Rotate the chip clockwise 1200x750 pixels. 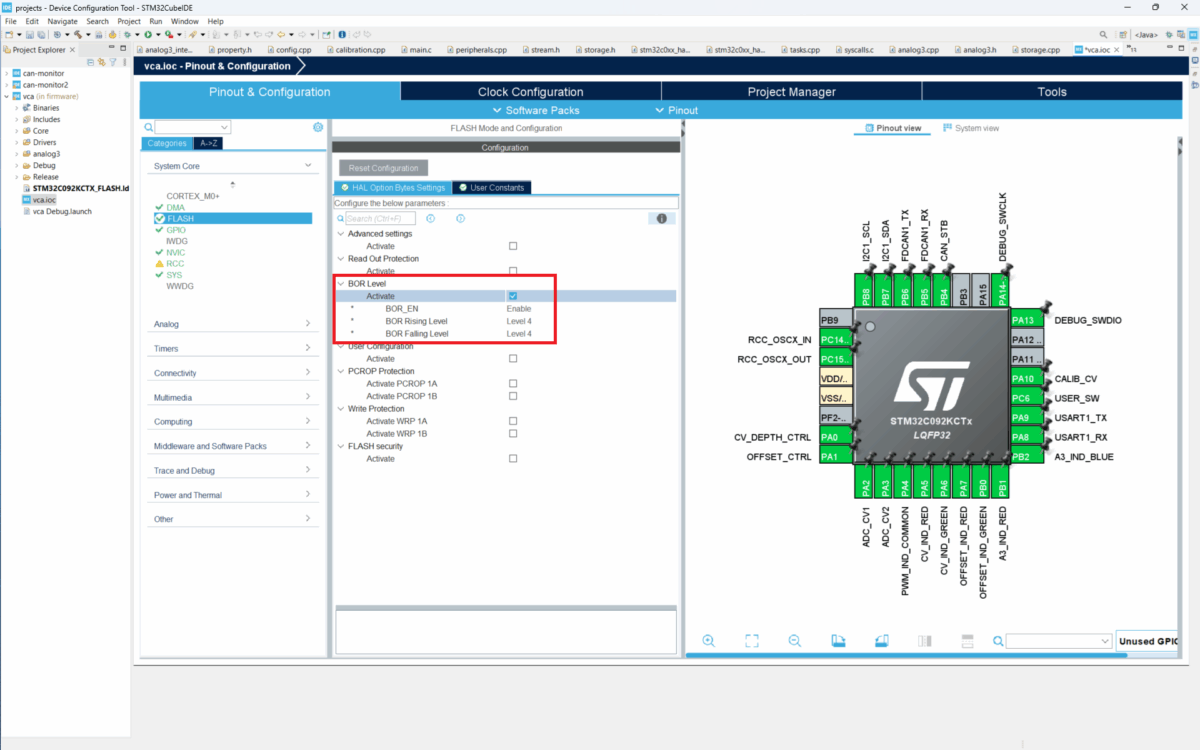838,641
